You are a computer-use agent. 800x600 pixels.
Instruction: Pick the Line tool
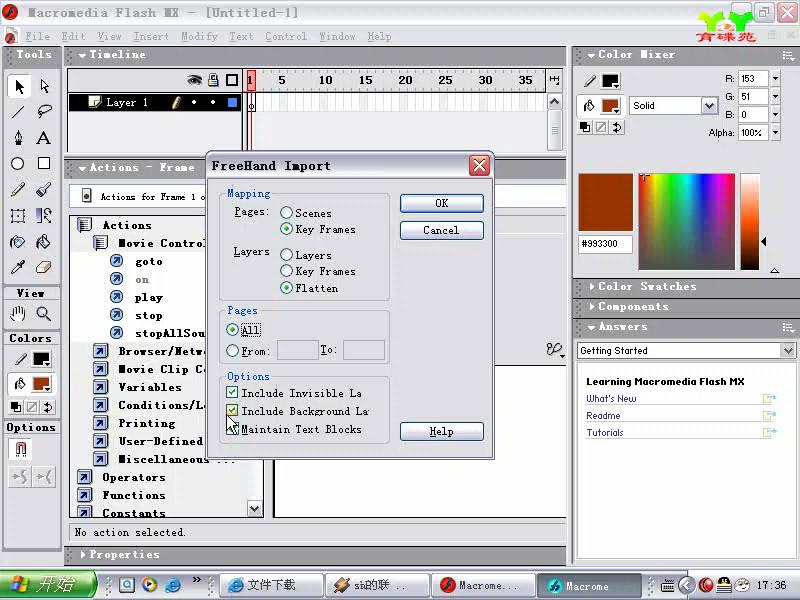pyautogui.click(x=18, y=111)
